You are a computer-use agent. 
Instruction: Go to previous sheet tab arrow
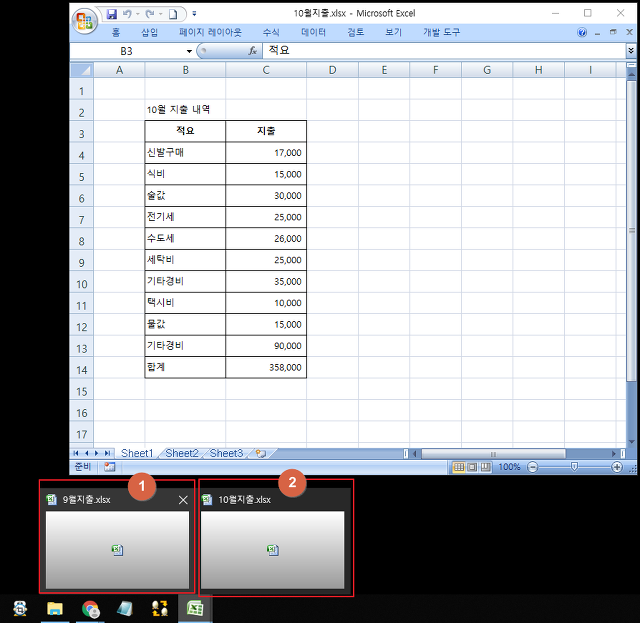coord(87,453)
